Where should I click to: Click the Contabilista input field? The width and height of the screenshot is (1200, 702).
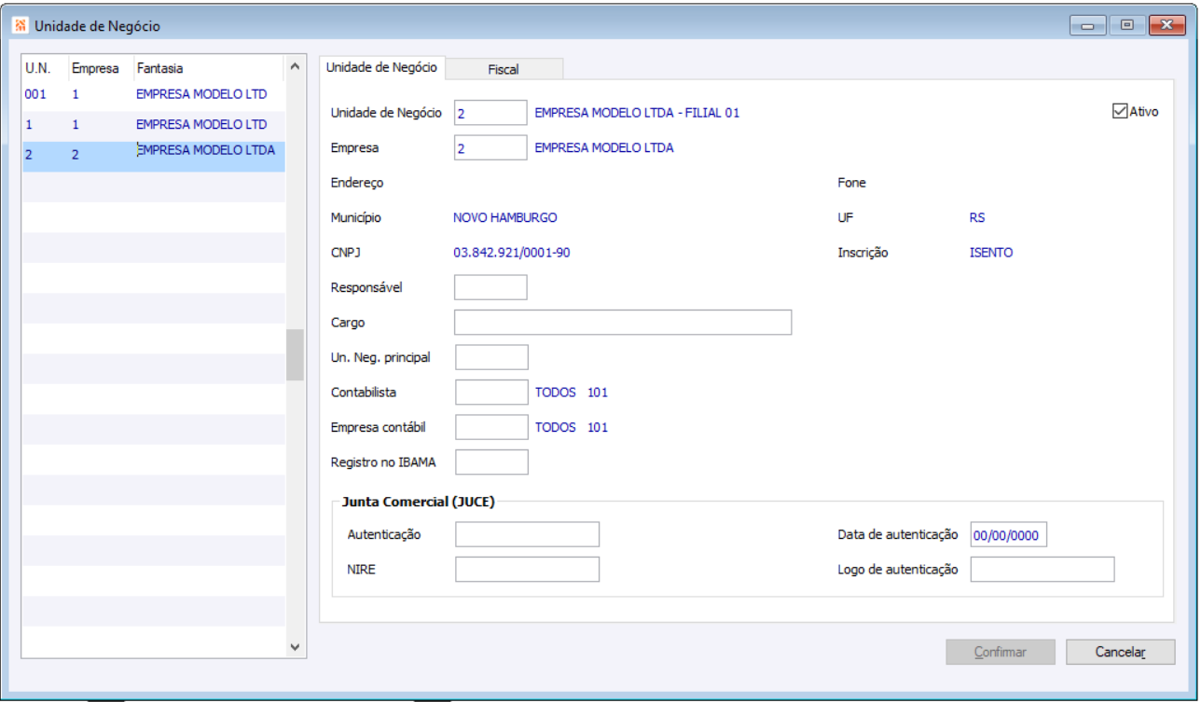(491, 392)
